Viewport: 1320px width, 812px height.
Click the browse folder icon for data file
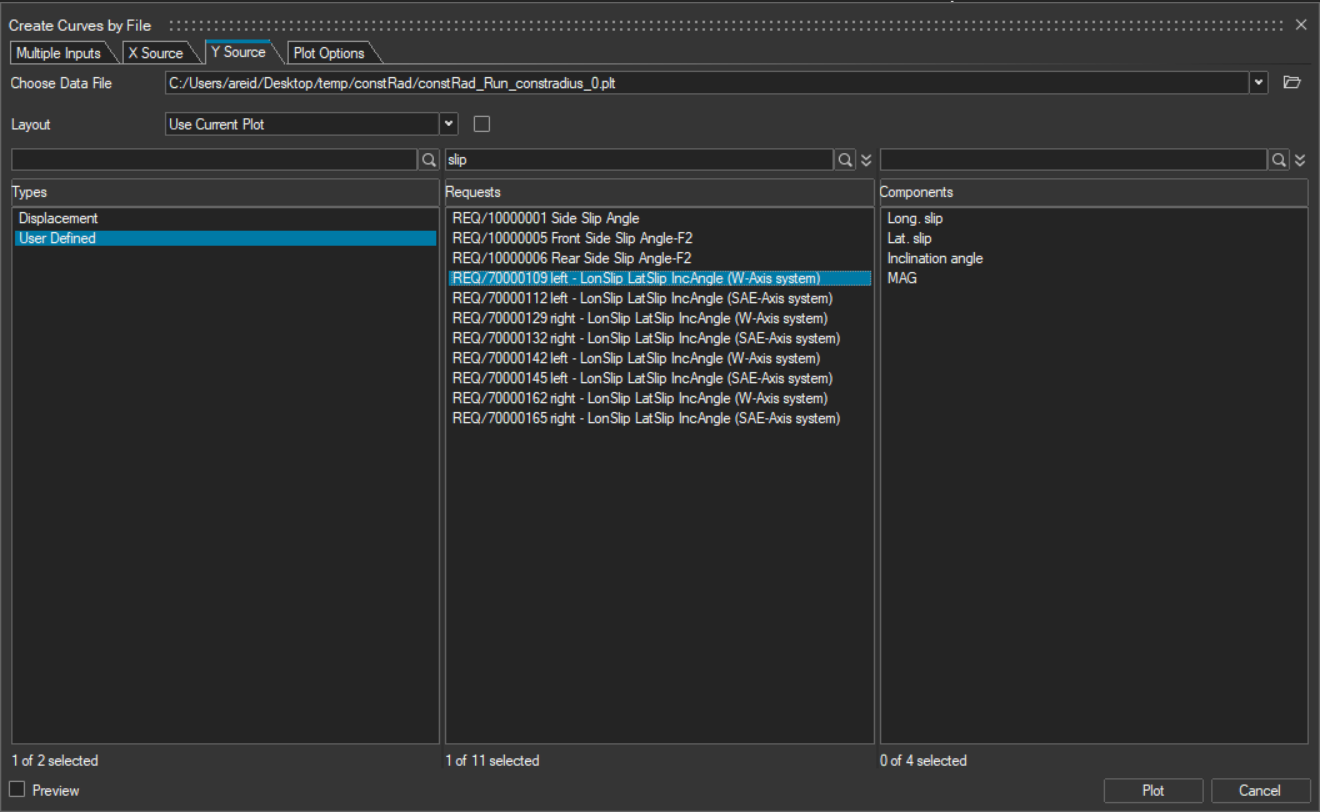(x=1291, y=82)
